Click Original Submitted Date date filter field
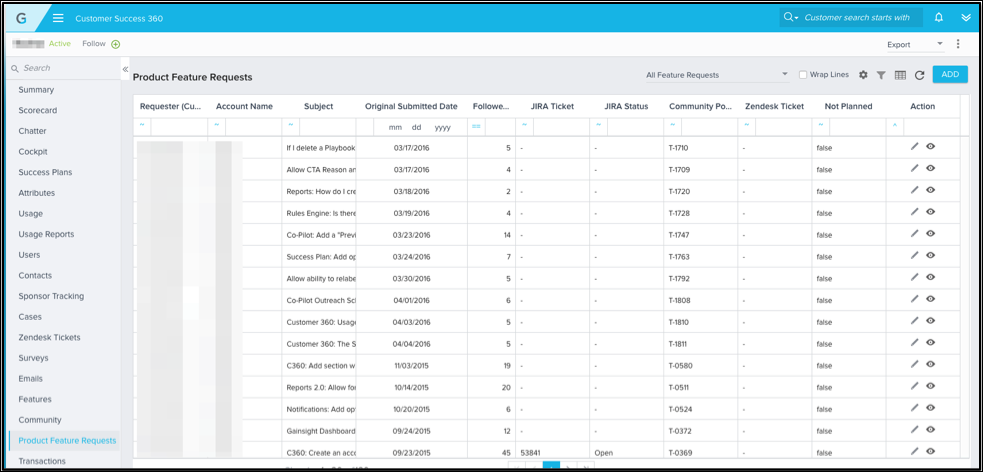 point(420,127)
